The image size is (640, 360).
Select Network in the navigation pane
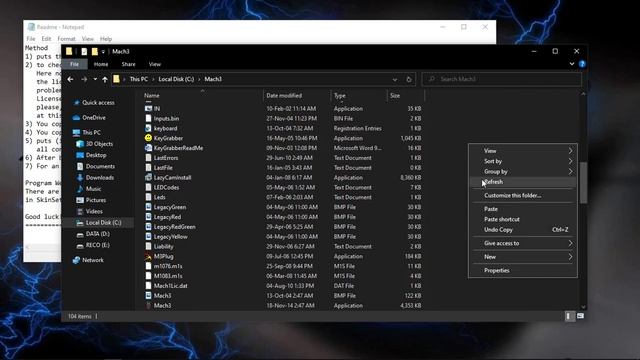[93, 260]
